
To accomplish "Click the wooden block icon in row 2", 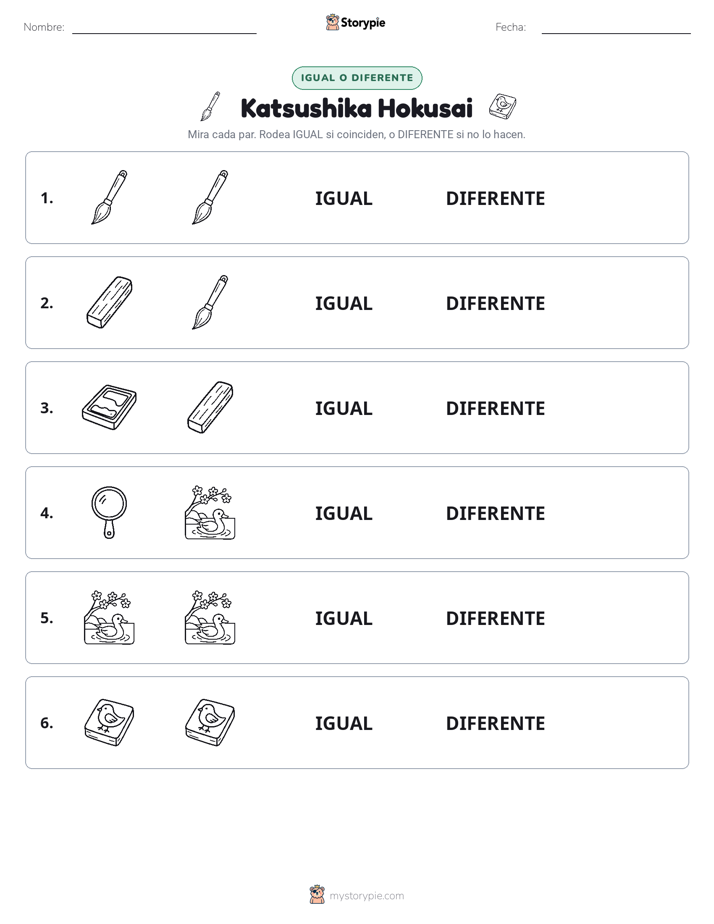I will pyautogui.click(x=110, y=302).
